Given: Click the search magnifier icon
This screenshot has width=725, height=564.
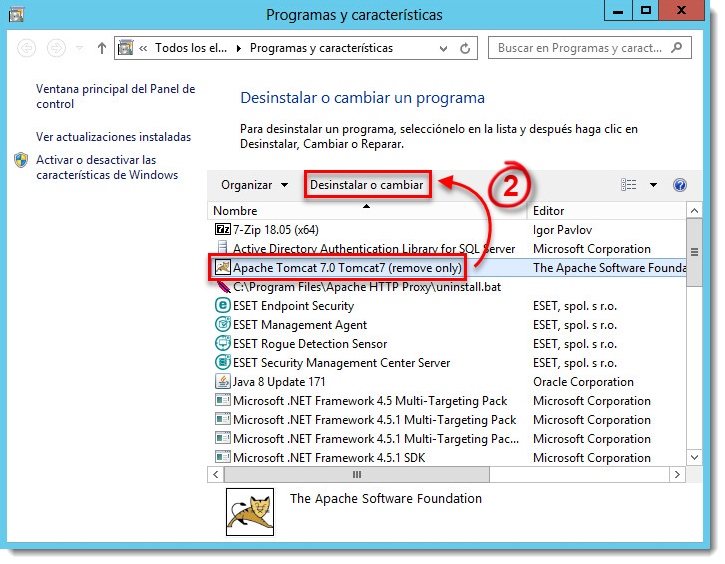Looking at the screenshot, I should coord(676,48).
